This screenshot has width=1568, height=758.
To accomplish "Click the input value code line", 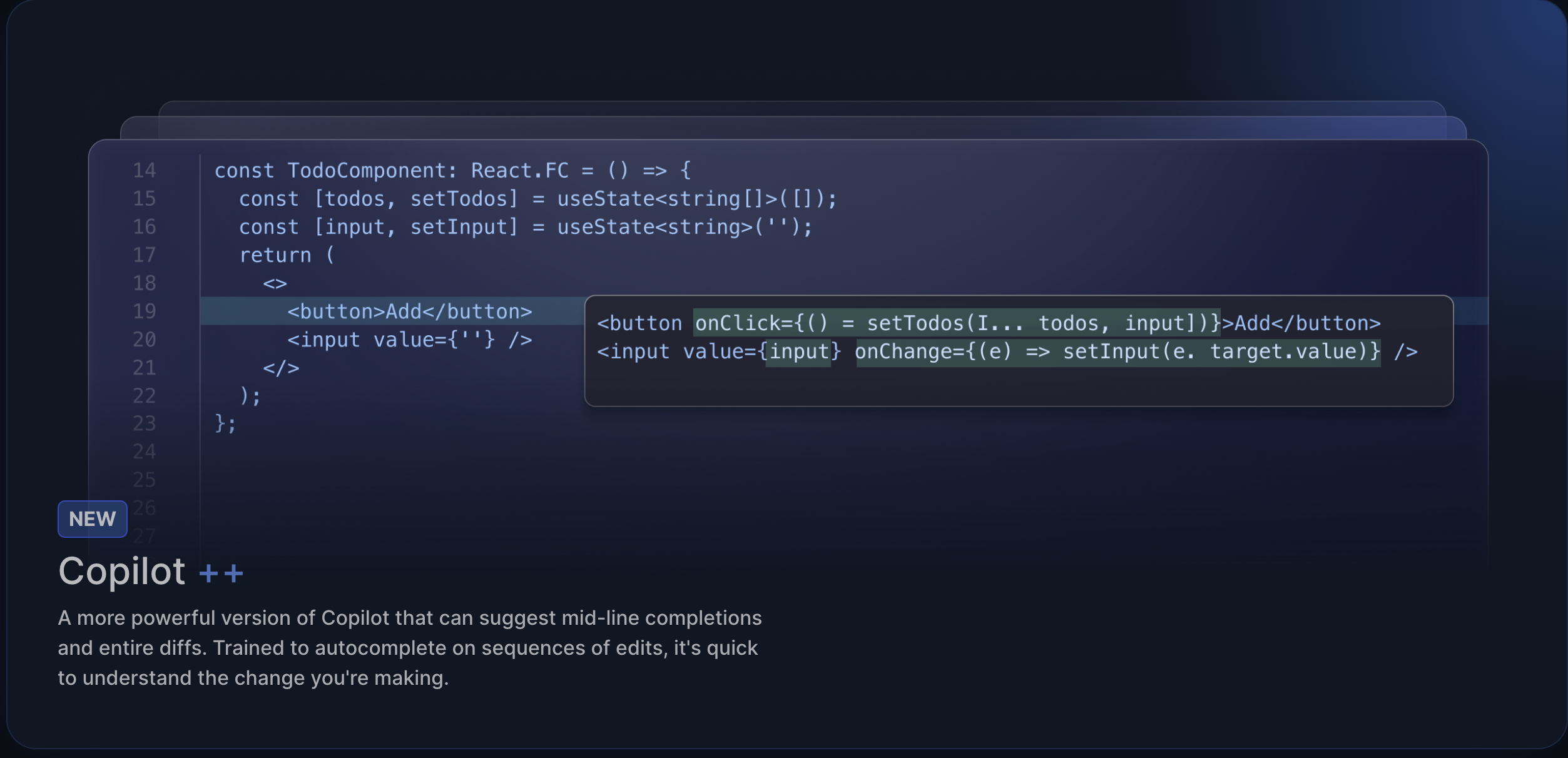I will 409,339.
